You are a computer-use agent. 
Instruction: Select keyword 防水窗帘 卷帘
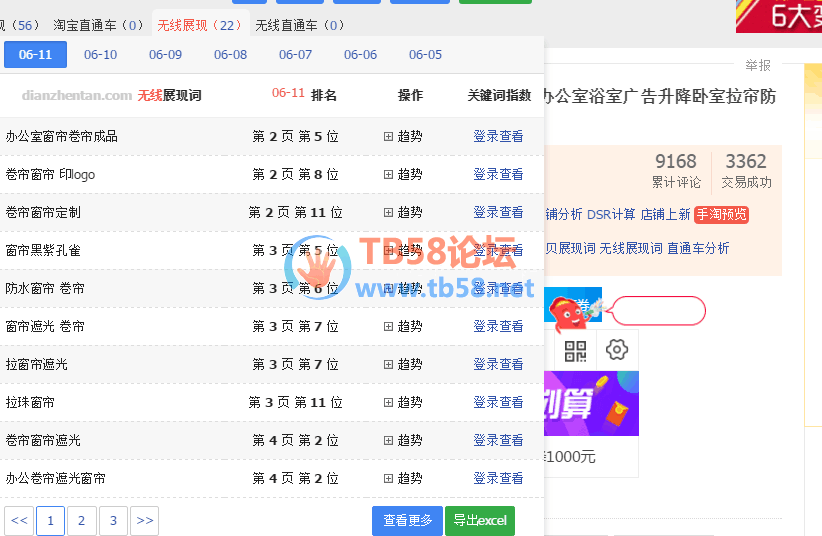point(45,288)
